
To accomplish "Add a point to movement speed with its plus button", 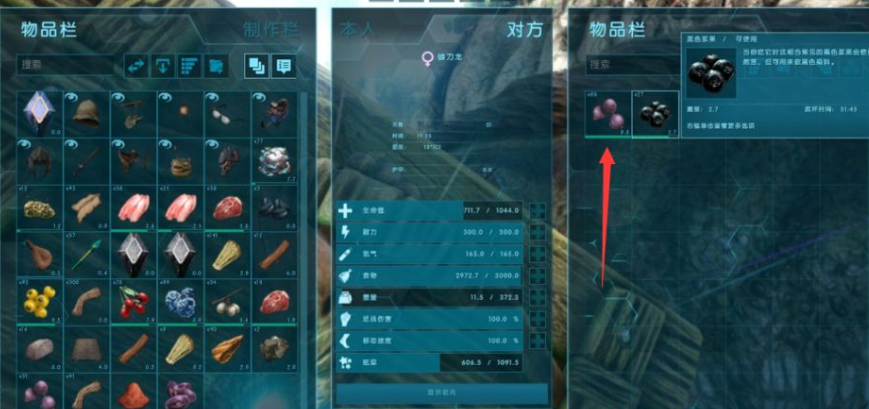I will (537, 341).
